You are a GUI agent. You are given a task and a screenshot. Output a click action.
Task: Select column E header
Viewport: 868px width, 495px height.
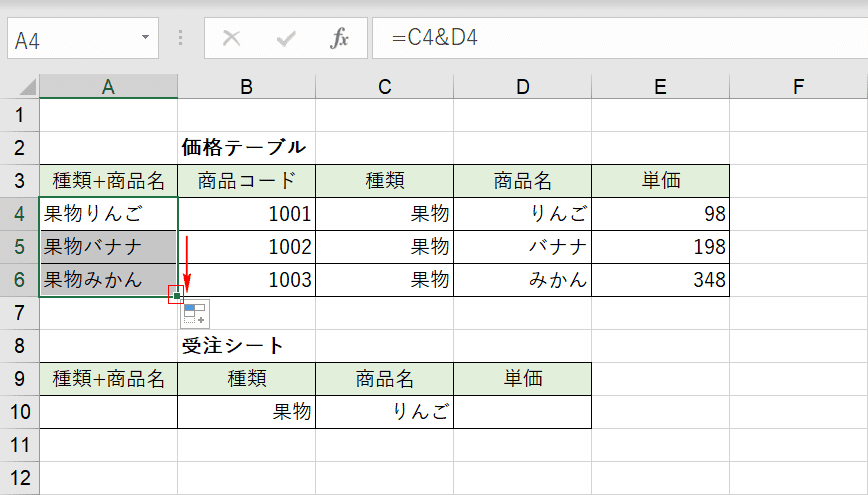click(x=660, y=87)
